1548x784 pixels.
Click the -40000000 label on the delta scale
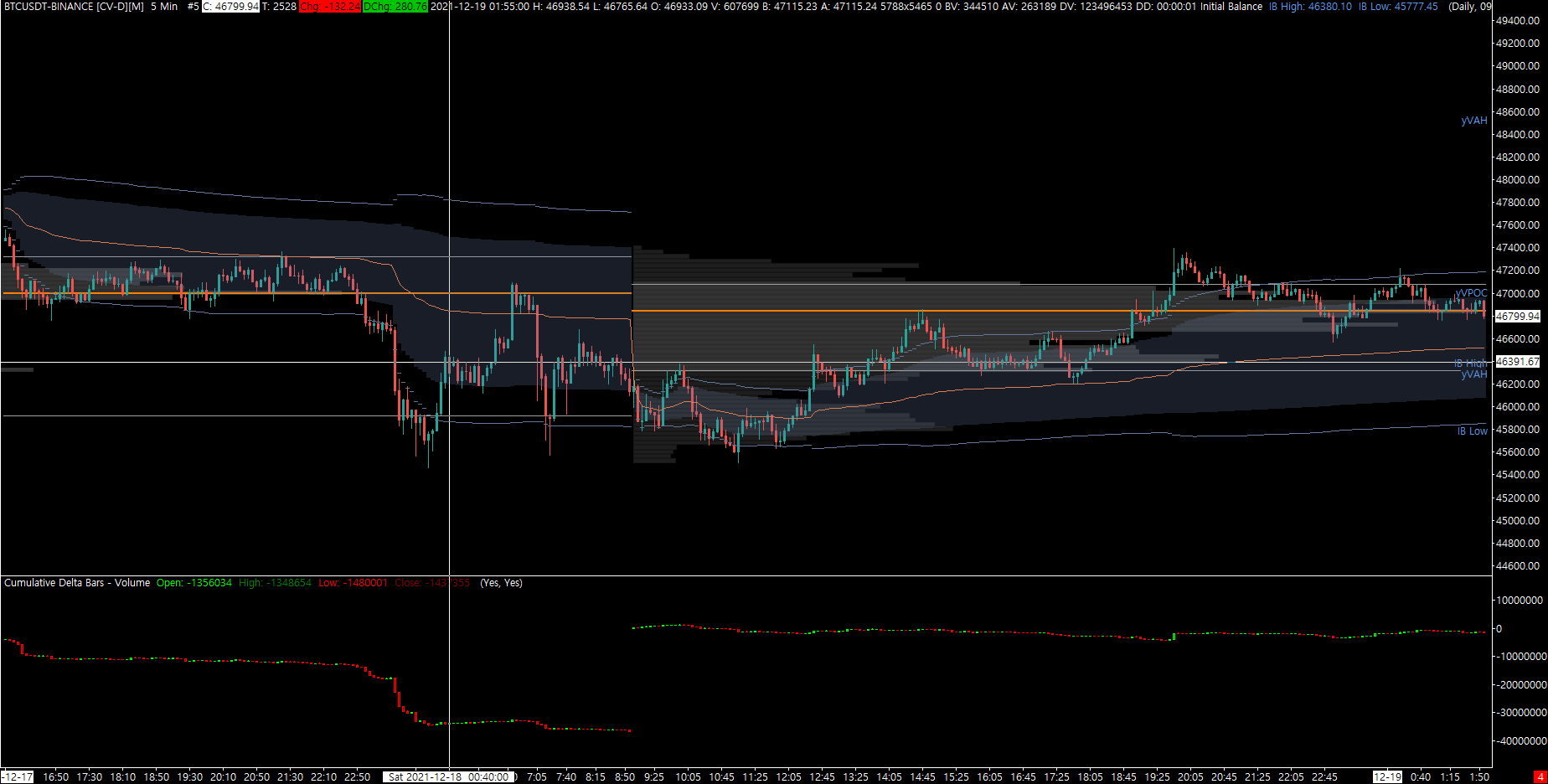1520,741
